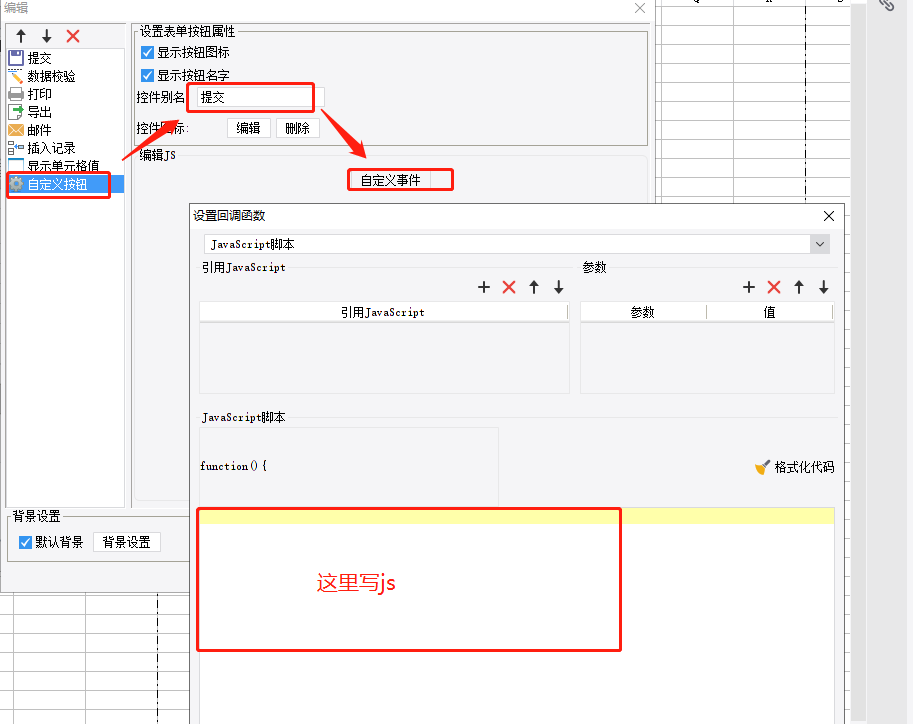Toggle 显示按钮图标 checkbox
Image resolution: width=913 pixels, height=724 pixels.
147,52
